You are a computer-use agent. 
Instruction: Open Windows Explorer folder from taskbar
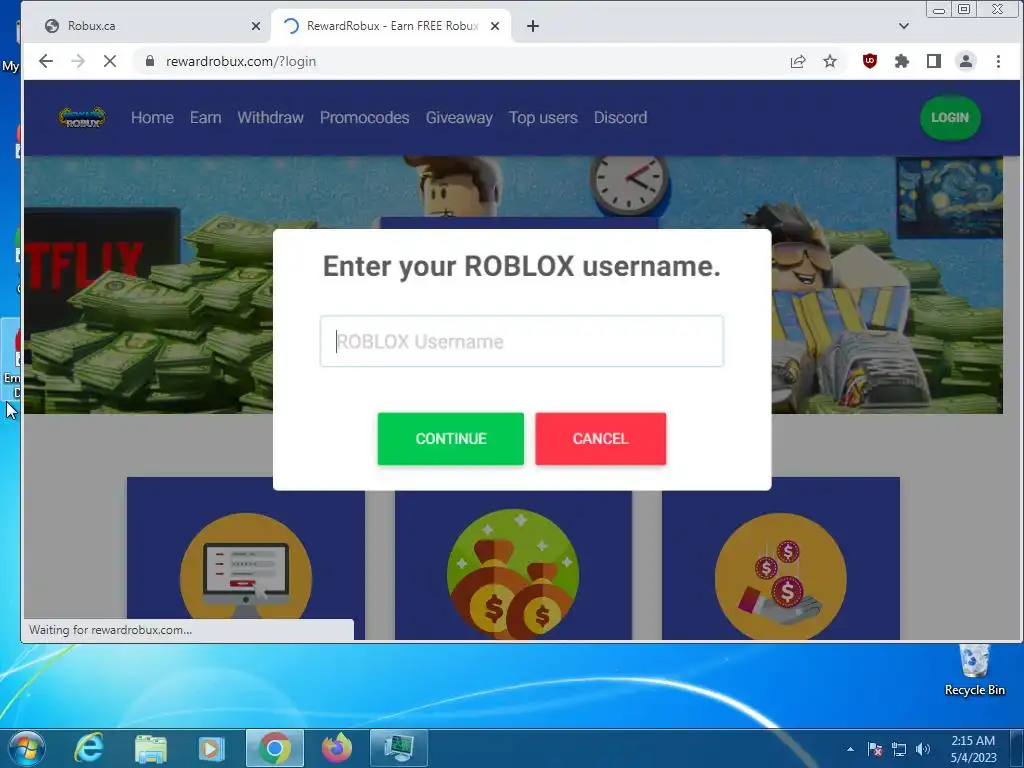tap(151, 748)
